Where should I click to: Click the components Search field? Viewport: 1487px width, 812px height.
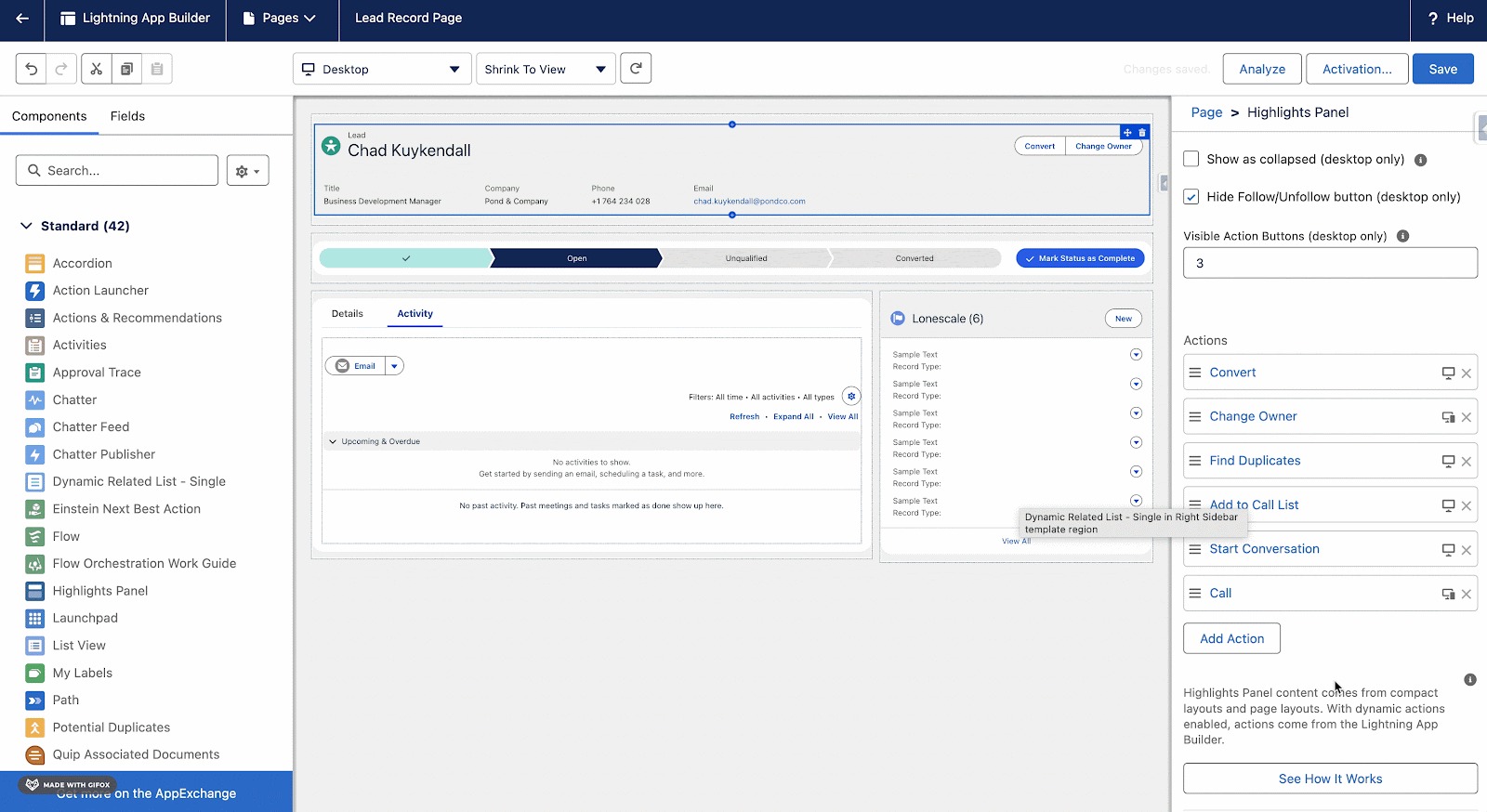click(x=117, y=171)
